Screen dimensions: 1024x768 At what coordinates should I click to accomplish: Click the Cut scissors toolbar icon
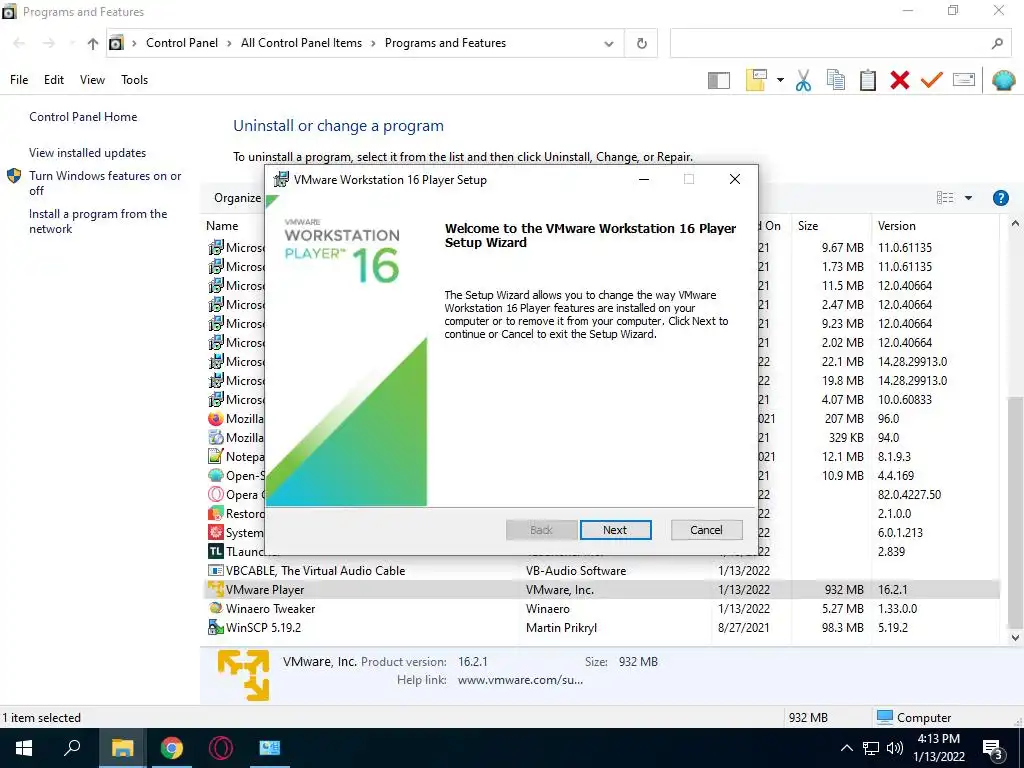[803, 80]
